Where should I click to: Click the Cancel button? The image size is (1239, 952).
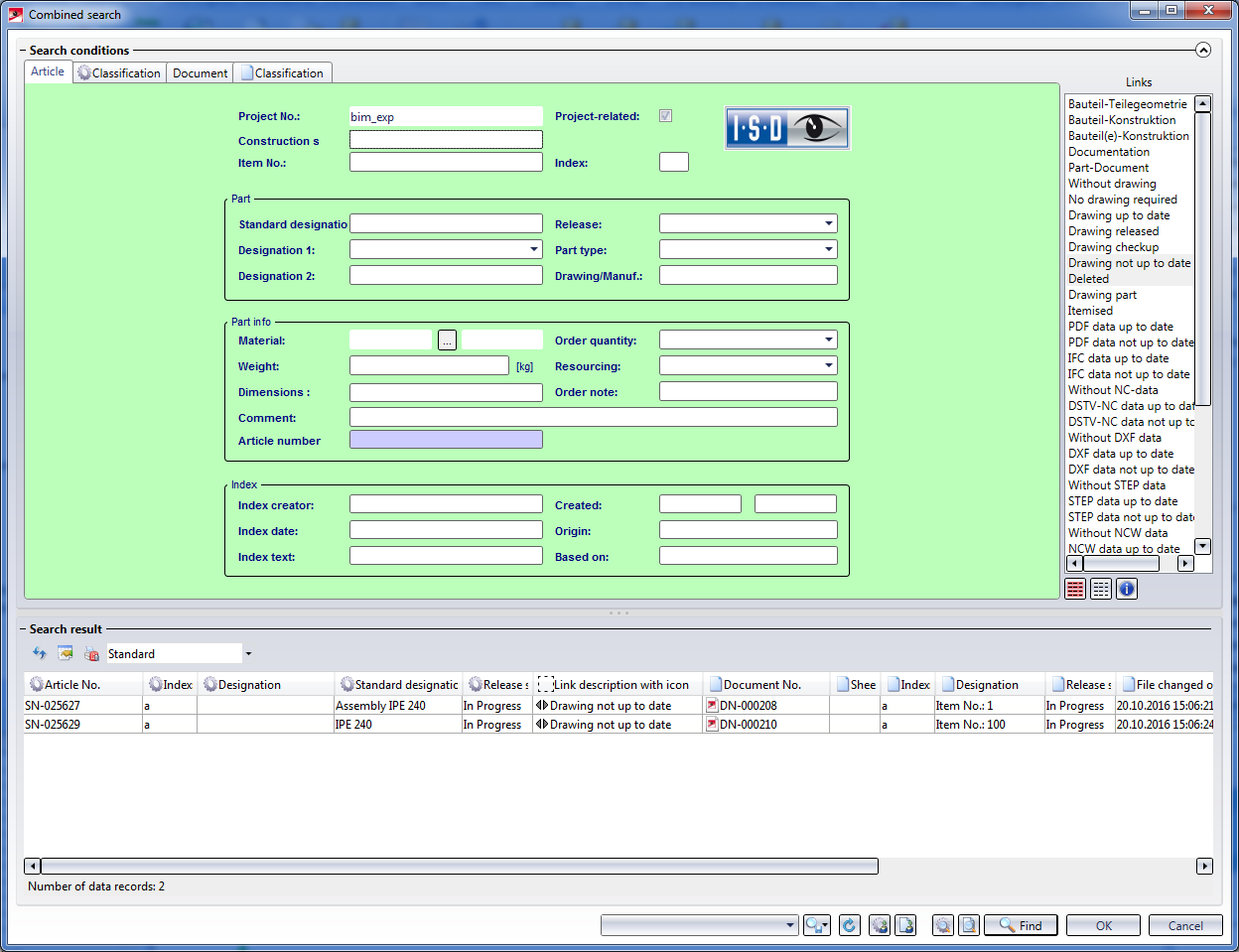[x=1185, y=925]
